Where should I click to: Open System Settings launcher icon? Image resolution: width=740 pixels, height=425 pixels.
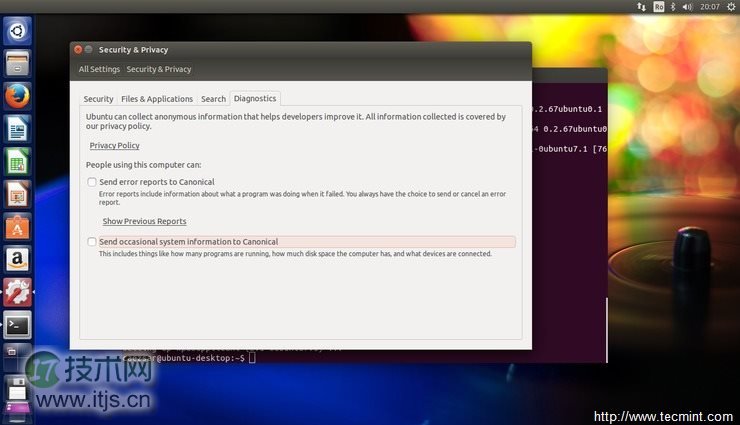[17, 292]
